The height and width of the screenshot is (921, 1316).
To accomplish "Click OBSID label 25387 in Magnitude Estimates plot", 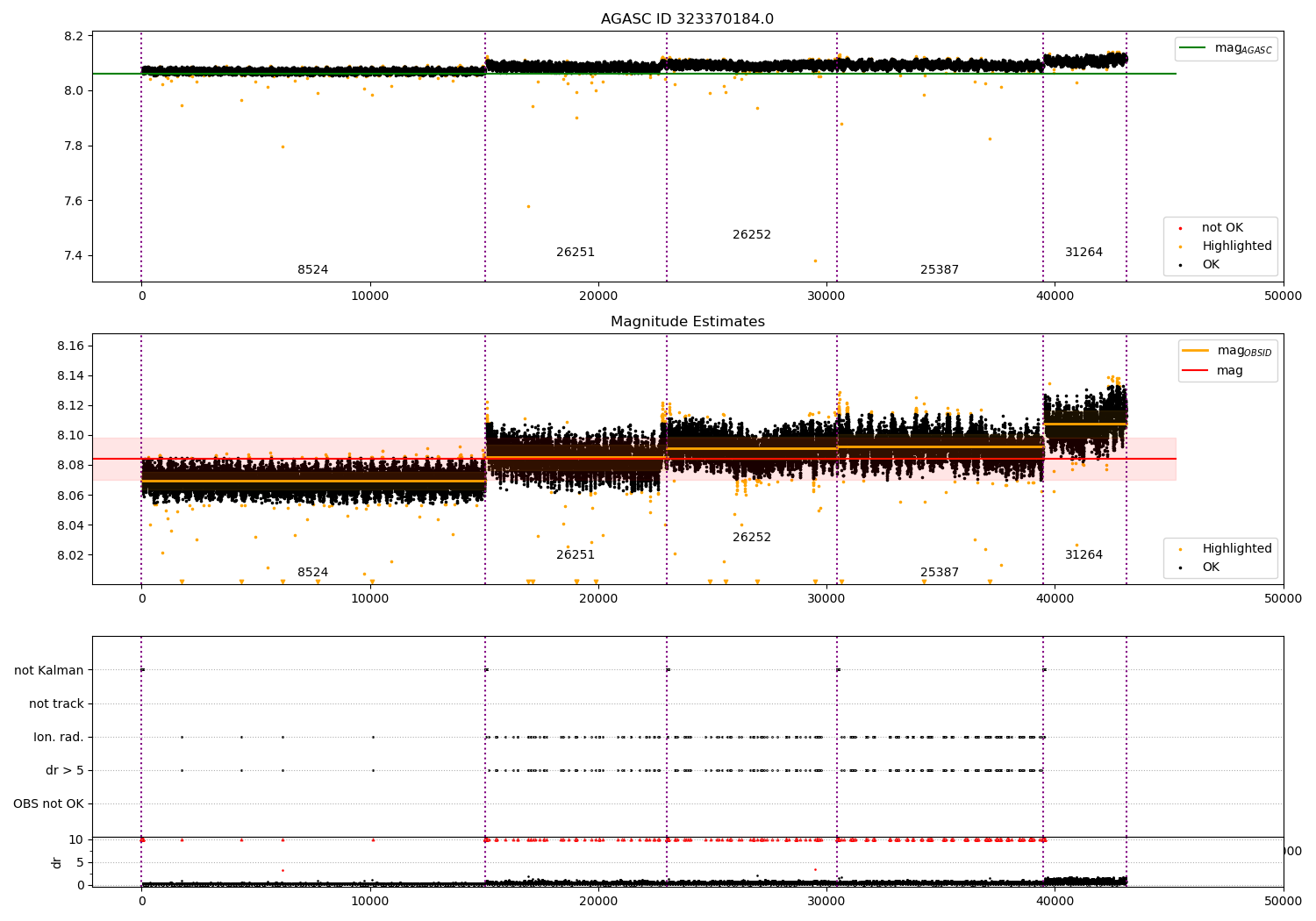I will (940, 573).
